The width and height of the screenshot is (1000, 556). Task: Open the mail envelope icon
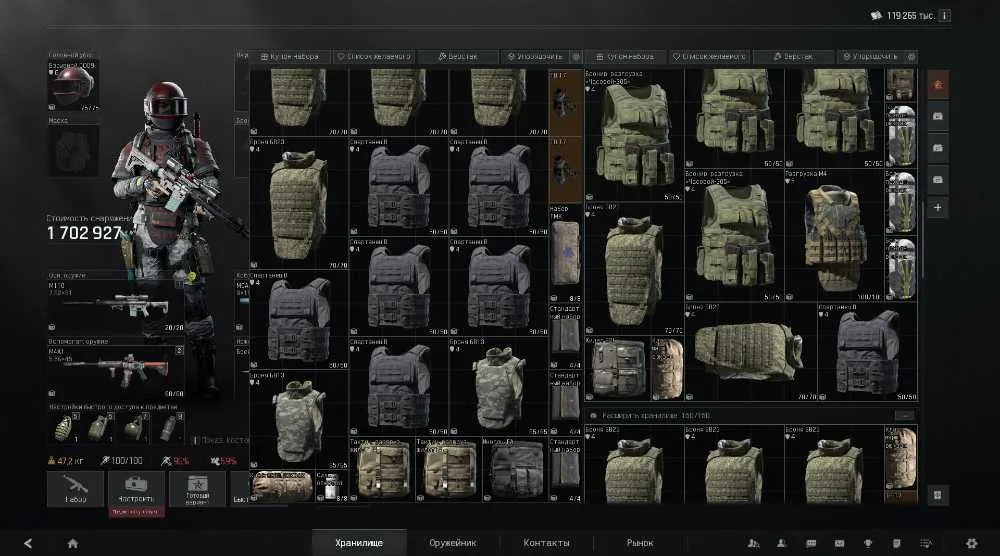point(839,543)
